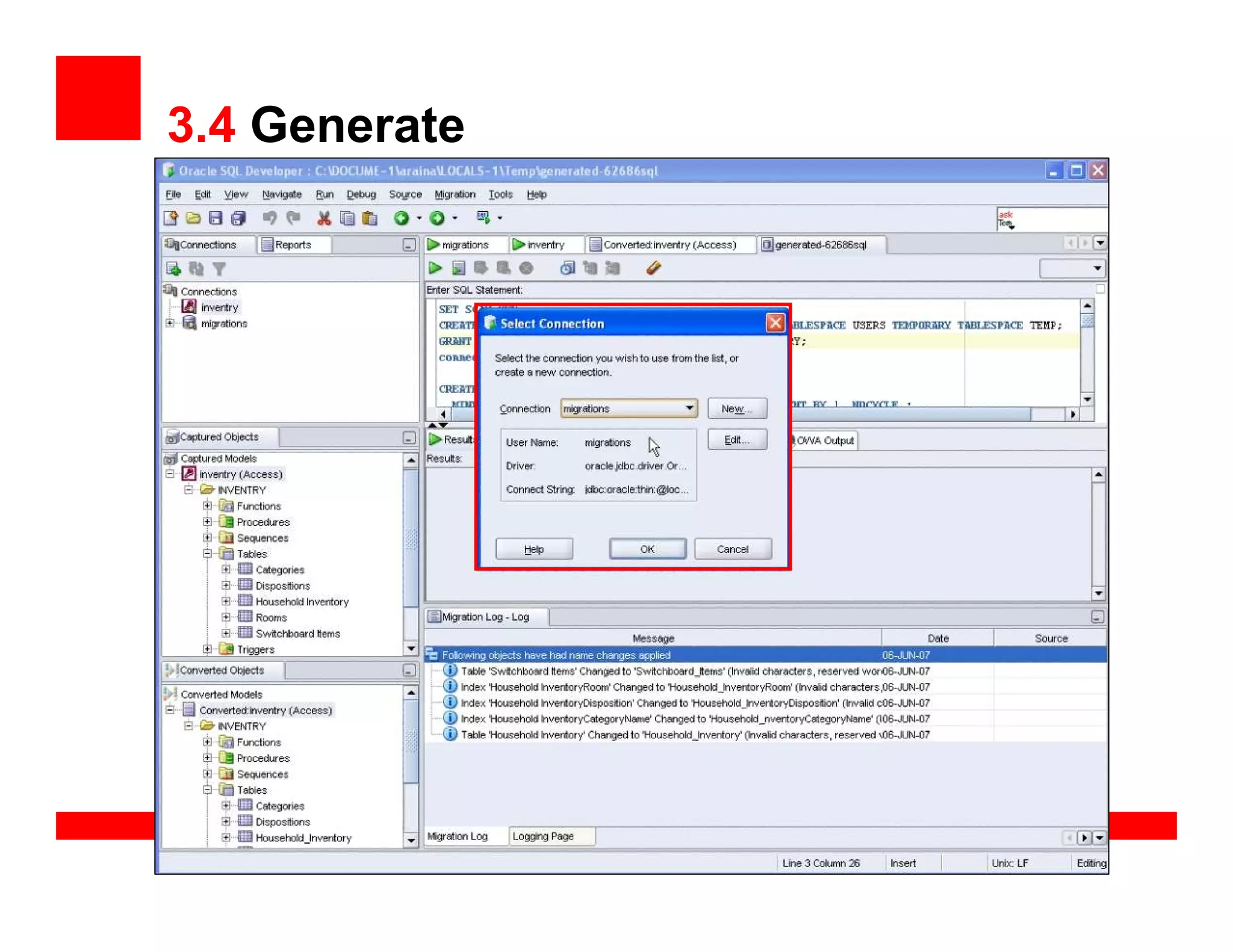1233x952 pixels.
Task: Click the Autotrace icon
Action: pyautogui.click(x=613, y=268)
